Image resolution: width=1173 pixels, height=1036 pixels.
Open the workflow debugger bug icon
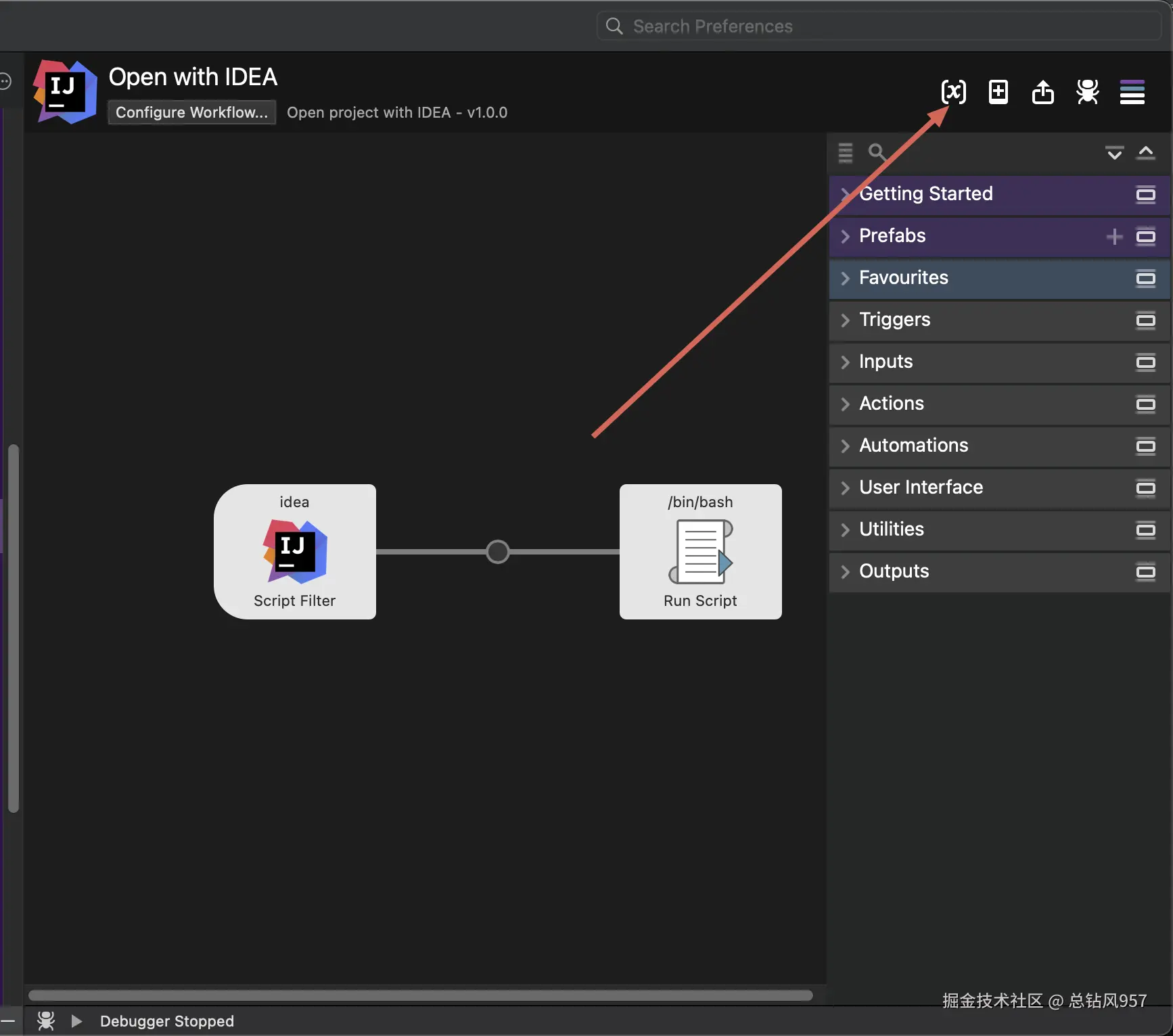[1087, 92]
